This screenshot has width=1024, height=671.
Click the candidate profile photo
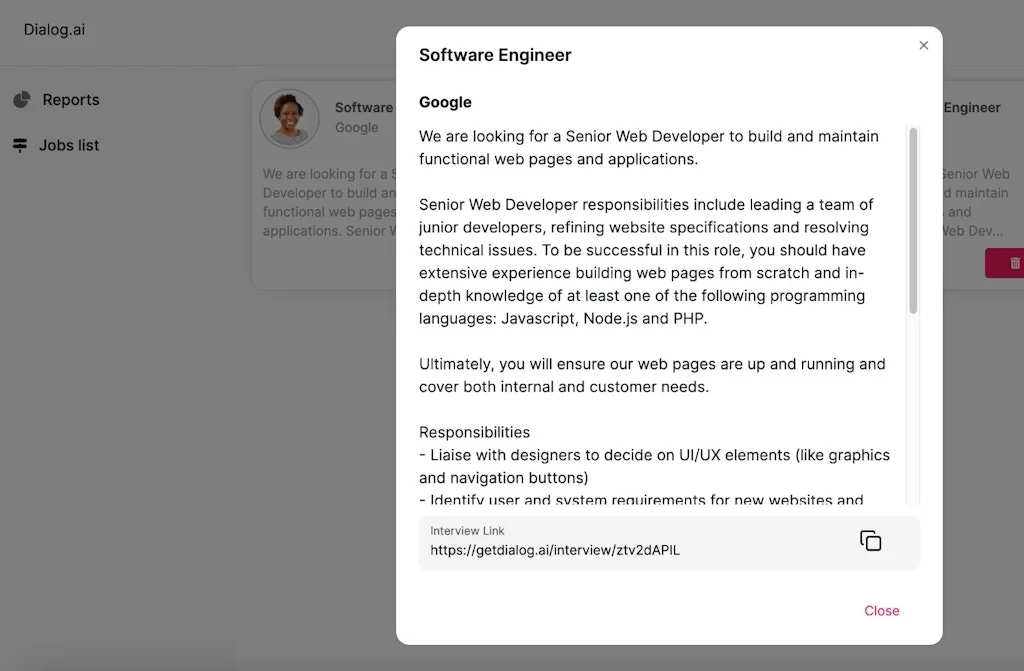click(289, 118)
